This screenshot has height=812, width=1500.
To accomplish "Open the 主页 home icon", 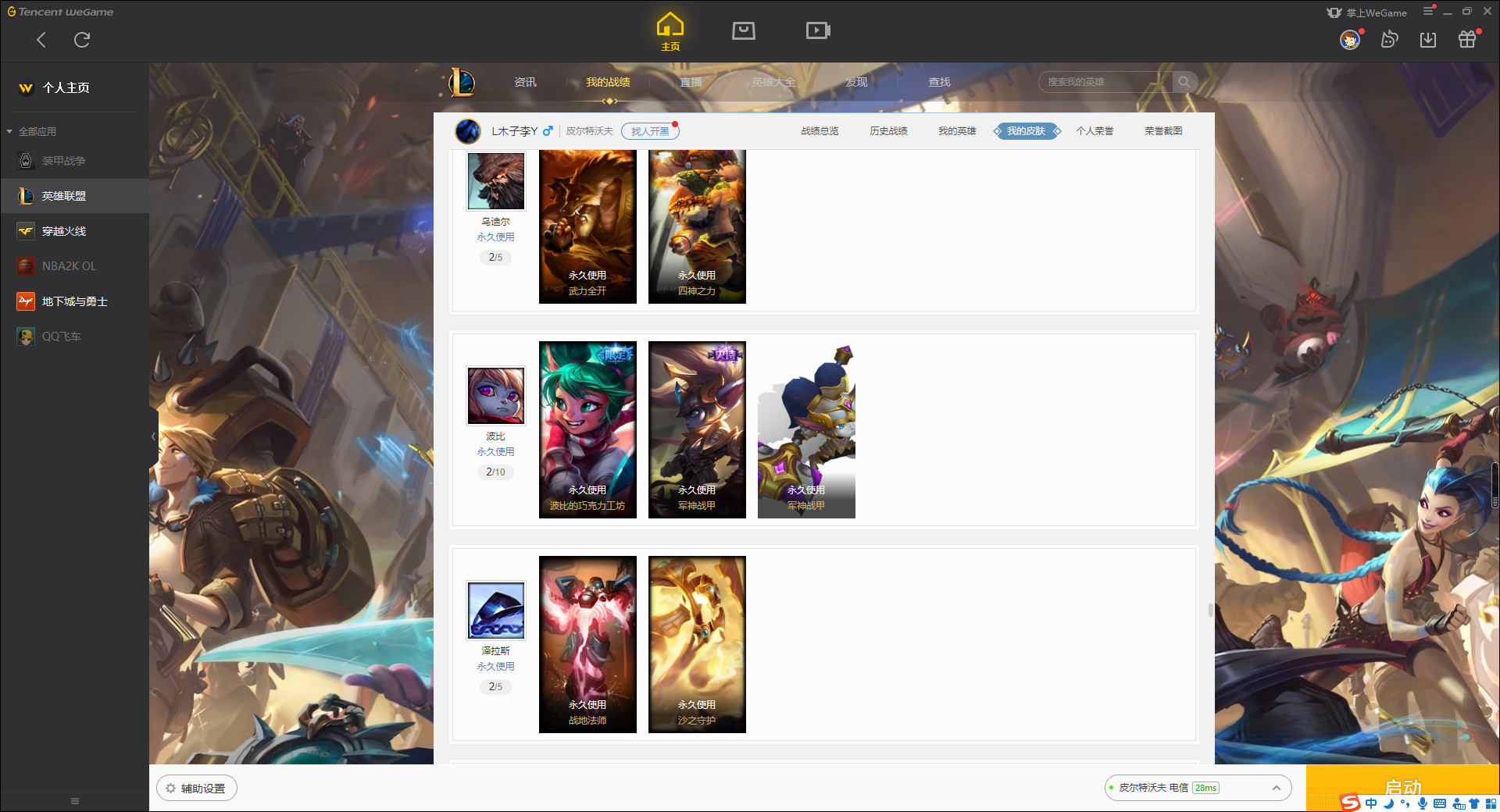I will 670,32.
